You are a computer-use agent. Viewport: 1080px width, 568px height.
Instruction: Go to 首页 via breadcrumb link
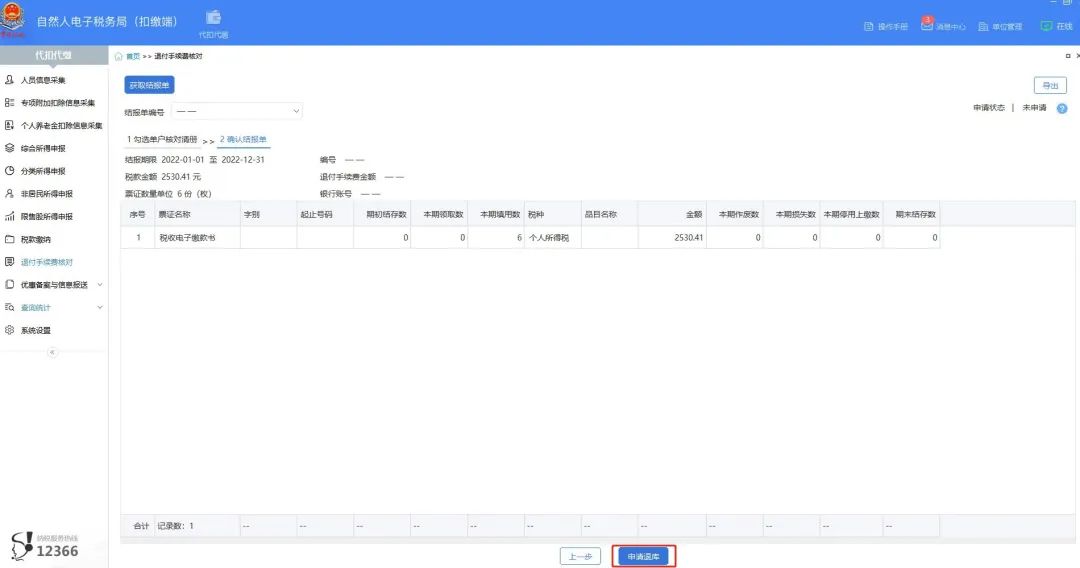tap(133, 56)
